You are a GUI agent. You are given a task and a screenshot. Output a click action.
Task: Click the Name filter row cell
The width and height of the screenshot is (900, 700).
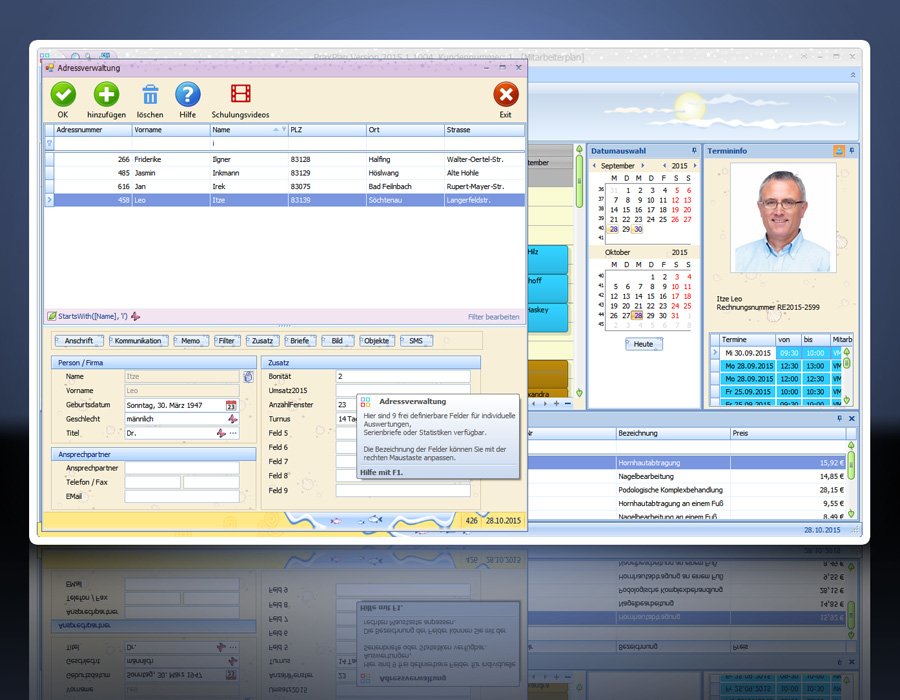(x=249, y=143)
